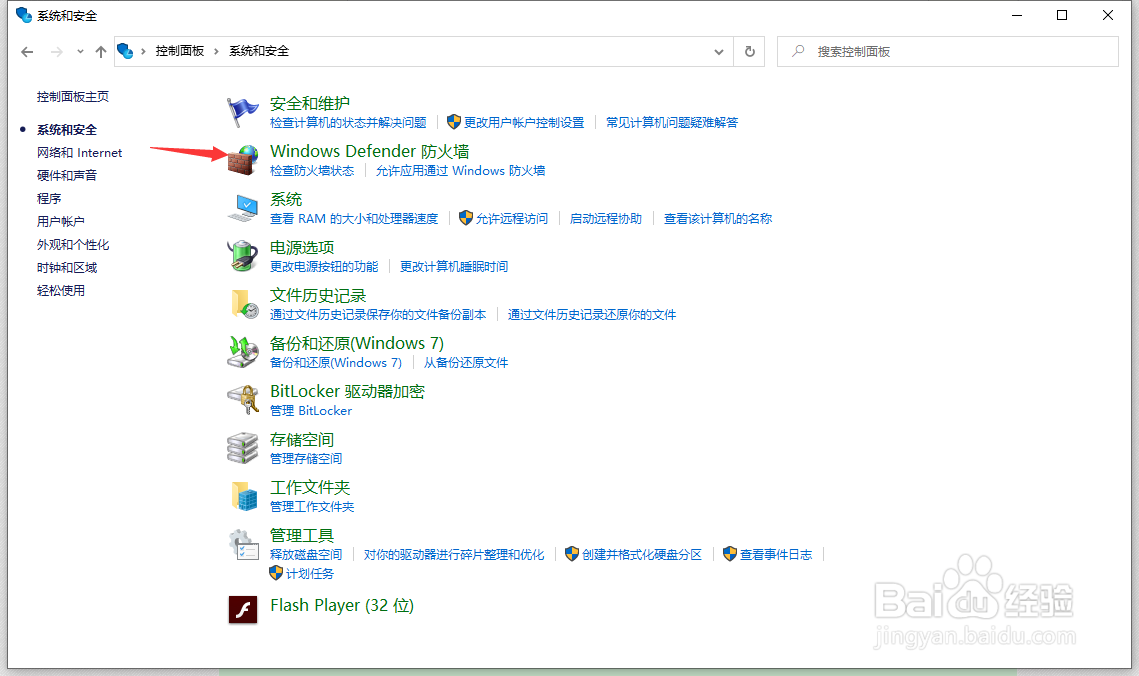The width and height of the screenshot is (1139, 676).
Task: Select 硬件和声音 category in sidebar
Action: point(67,175)
